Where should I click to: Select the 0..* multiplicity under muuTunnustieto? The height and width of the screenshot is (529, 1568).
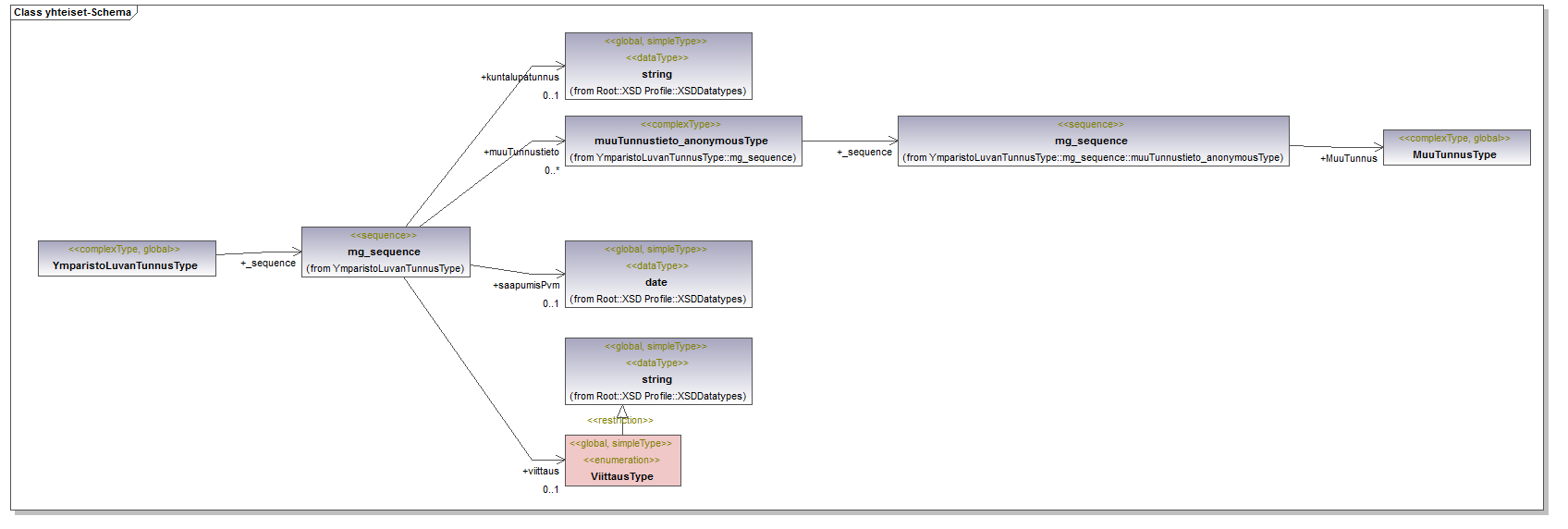point(551,170)
